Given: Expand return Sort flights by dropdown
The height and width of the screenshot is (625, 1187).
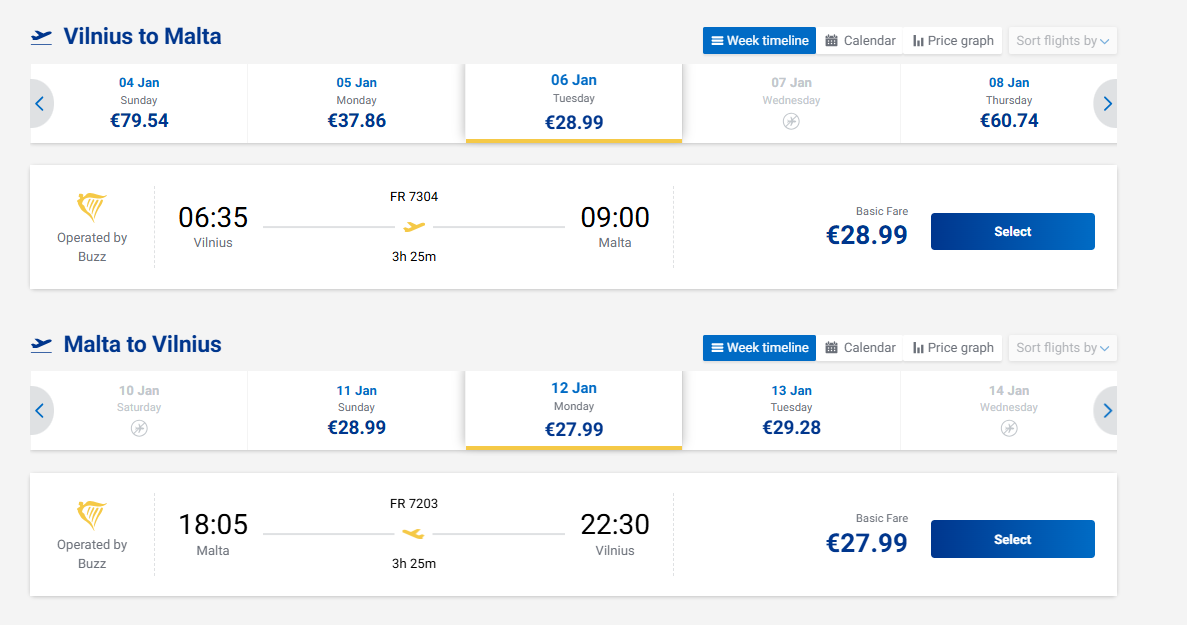Looking at the screenshot, I should (1063, 348).
